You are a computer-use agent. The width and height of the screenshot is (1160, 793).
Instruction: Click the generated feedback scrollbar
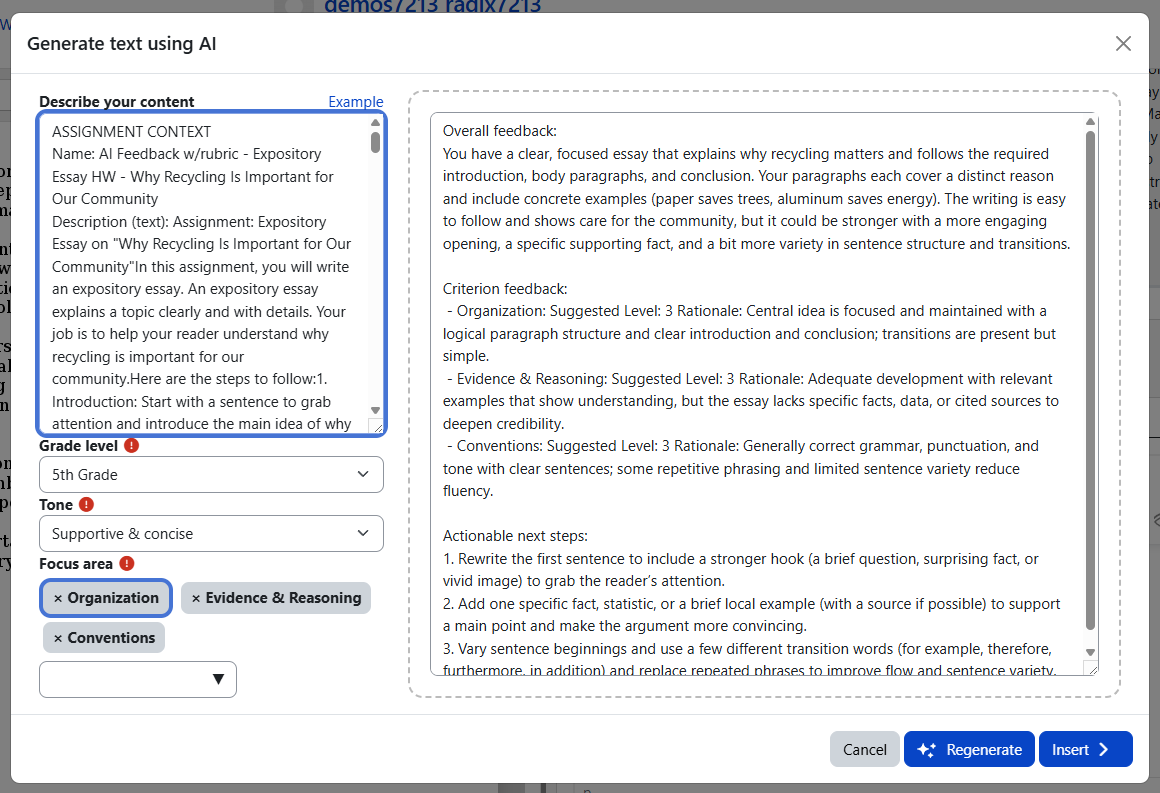(x=1090, y=380)
